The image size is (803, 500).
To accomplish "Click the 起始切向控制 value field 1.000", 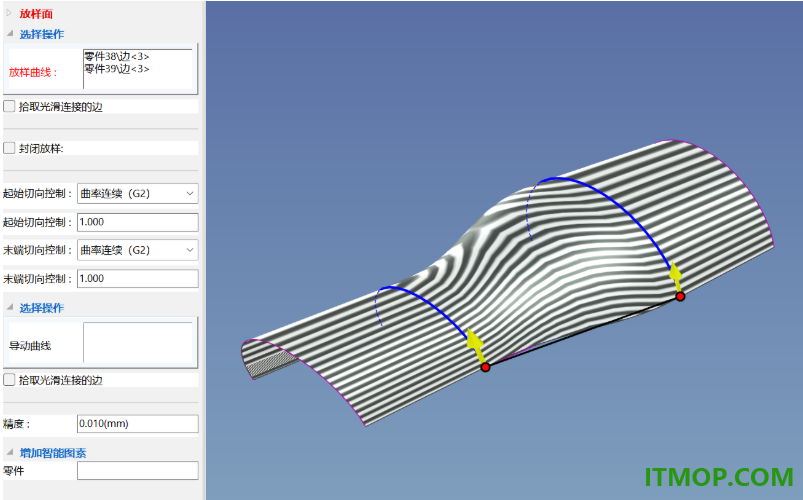I will 138,222.
